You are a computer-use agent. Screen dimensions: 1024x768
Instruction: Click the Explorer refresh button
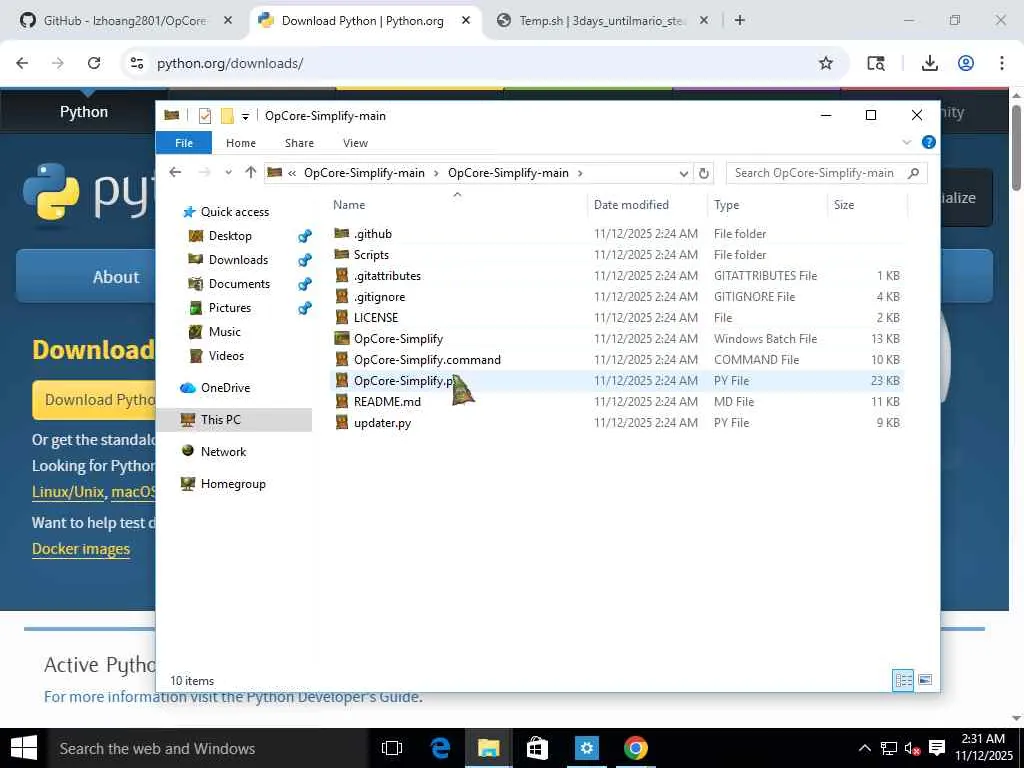pos(703,173)
